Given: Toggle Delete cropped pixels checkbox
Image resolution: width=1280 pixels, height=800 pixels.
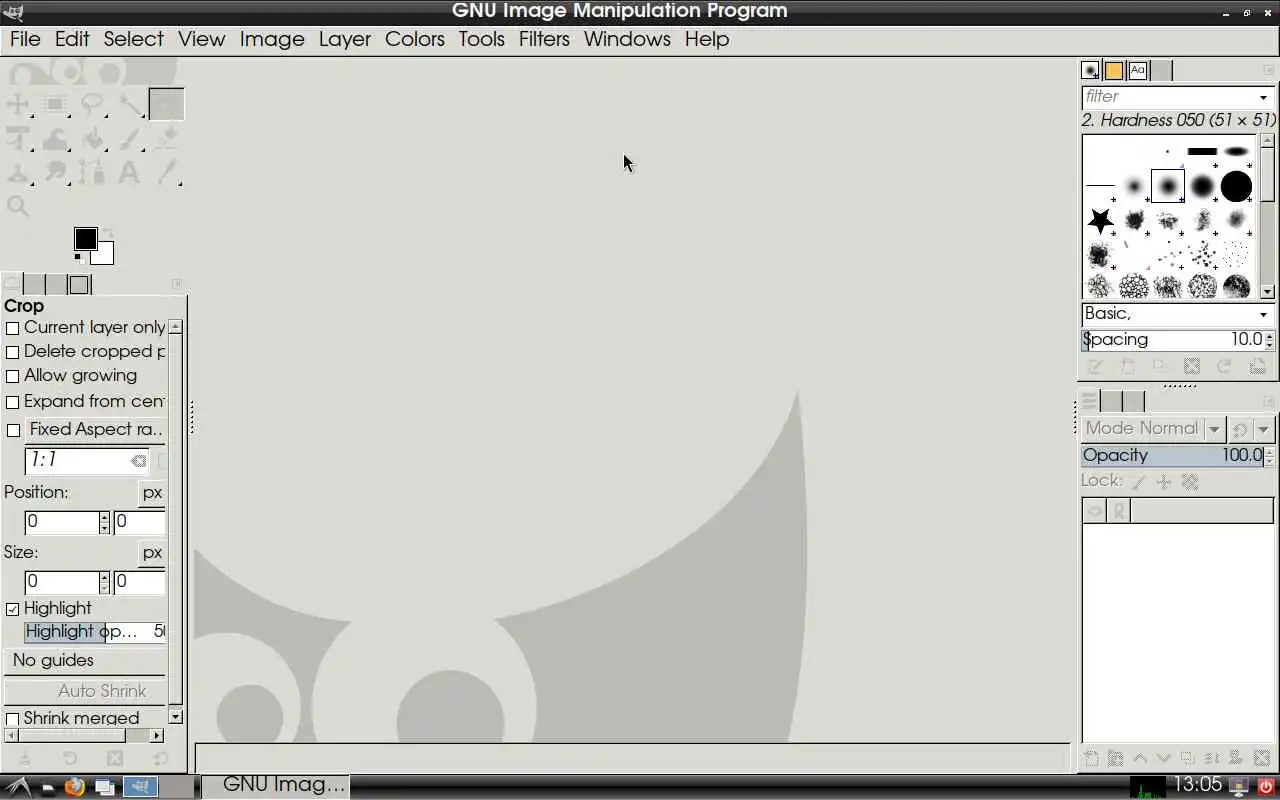Looking at the screenshot, I should pyautogui.click(x=13, y=352).
